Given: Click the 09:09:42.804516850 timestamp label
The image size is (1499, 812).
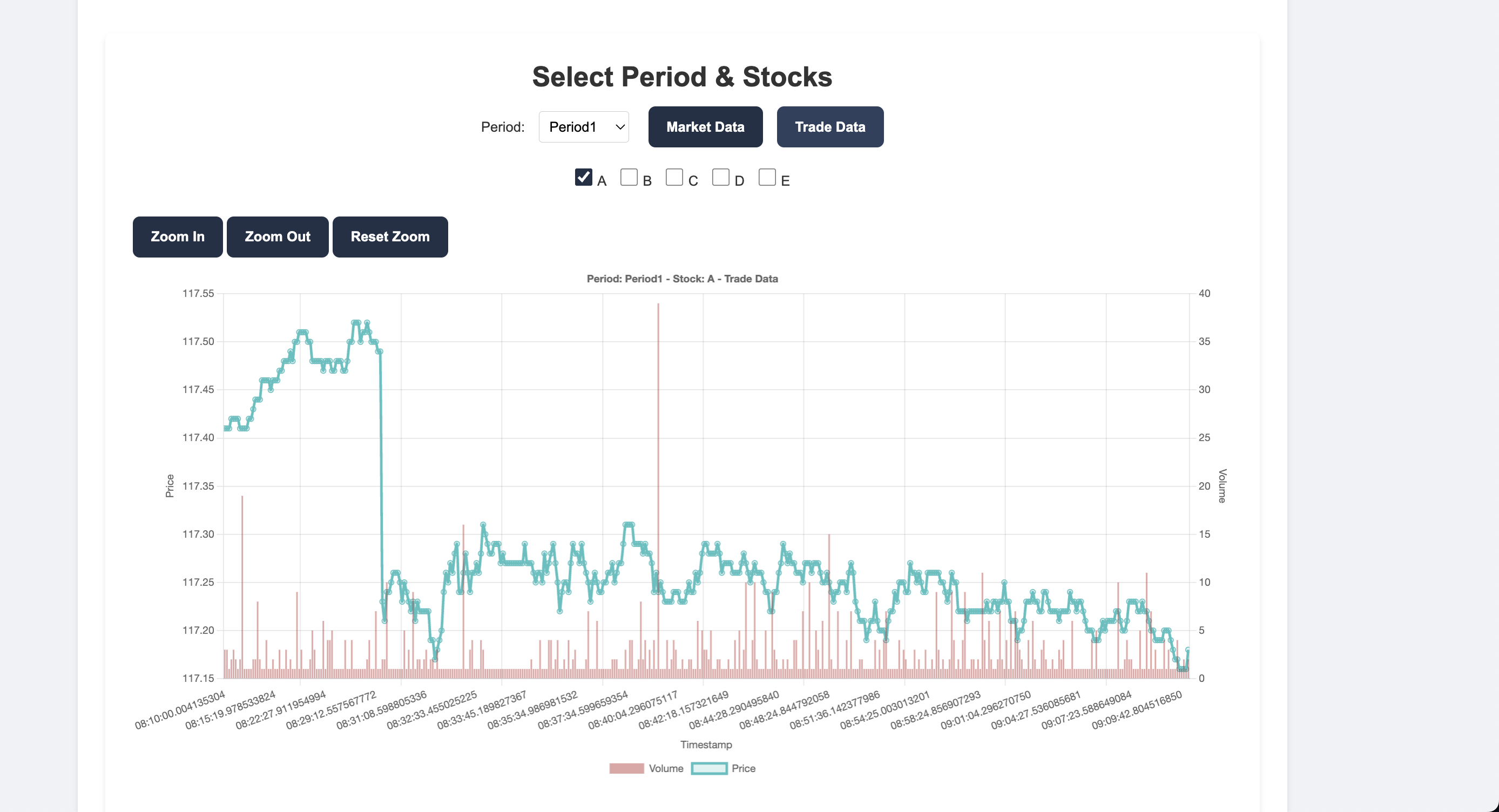Looking at the screenshot, I should [x=1137, y=710].
